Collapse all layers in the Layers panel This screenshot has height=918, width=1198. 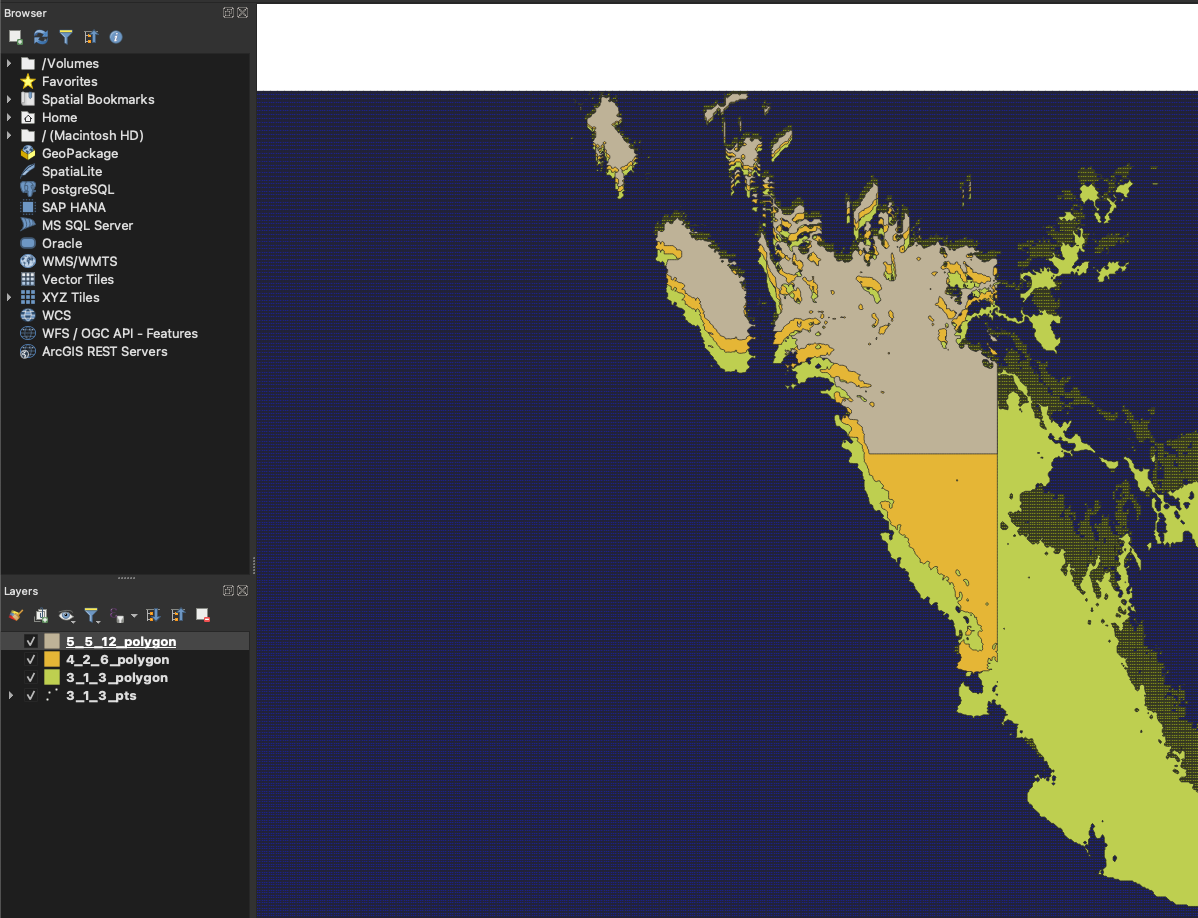coord(178,615)
